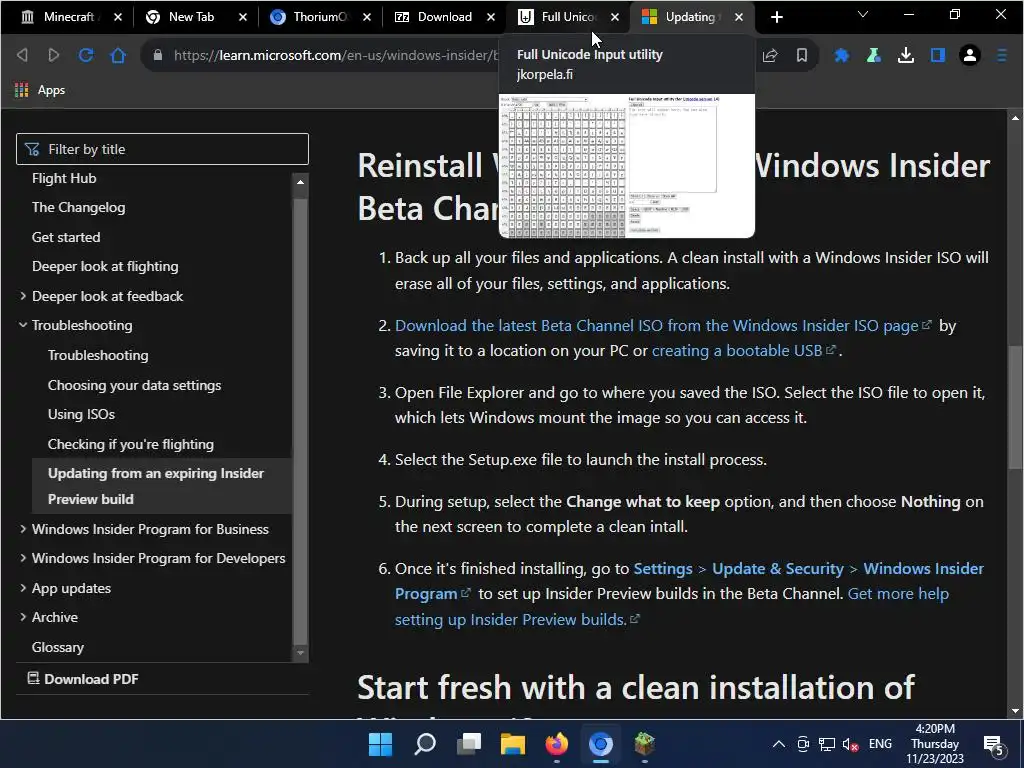Image resolution: width=1024 pixels, height=768 pixels.
Task: Open Deeper look at flighting
Action: point(105,266)
